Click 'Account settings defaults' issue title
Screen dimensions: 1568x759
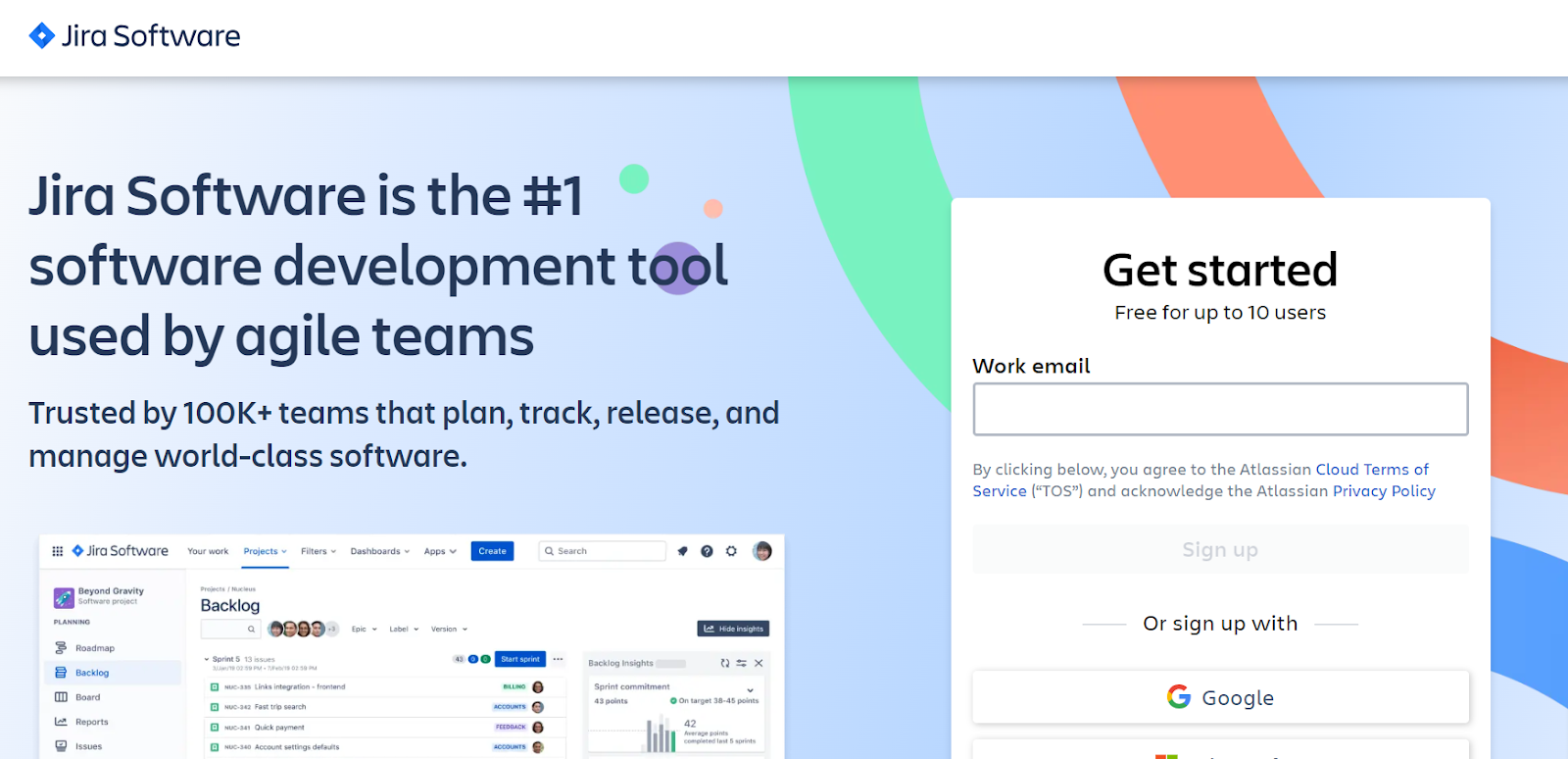point(297,747)
